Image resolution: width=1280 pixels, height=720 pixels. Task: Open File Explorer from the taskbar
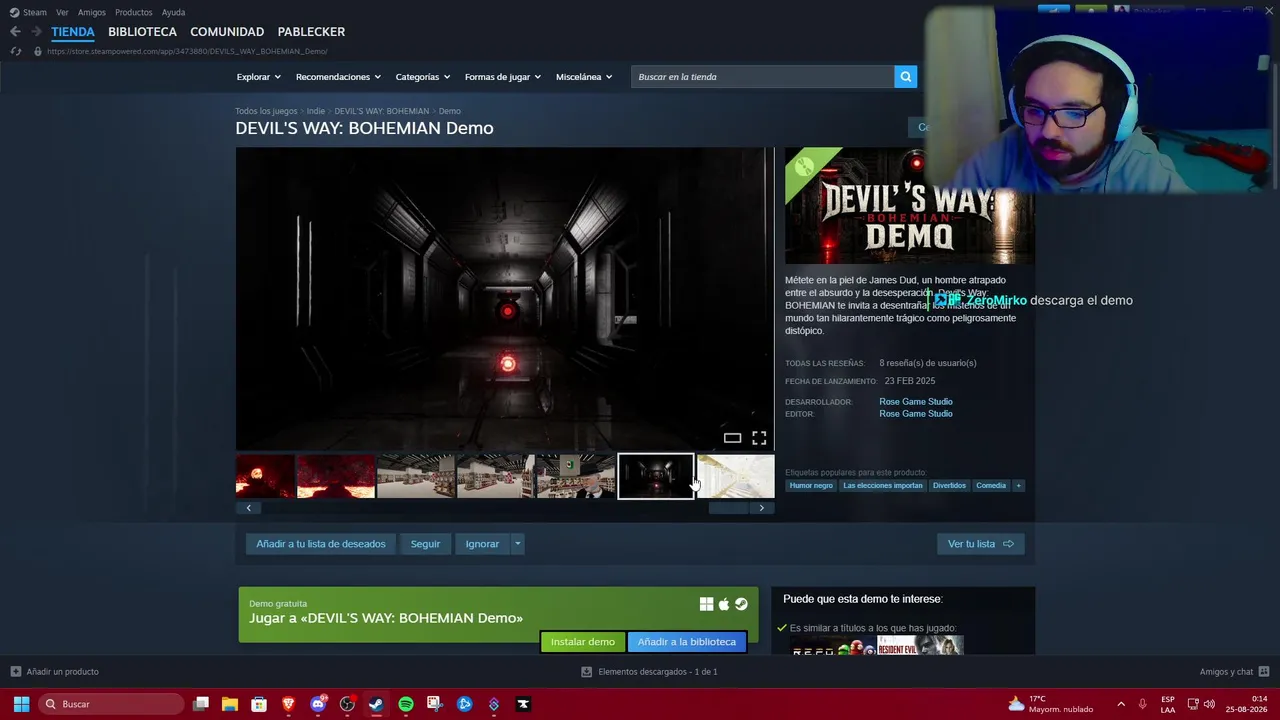click(230, 704)
